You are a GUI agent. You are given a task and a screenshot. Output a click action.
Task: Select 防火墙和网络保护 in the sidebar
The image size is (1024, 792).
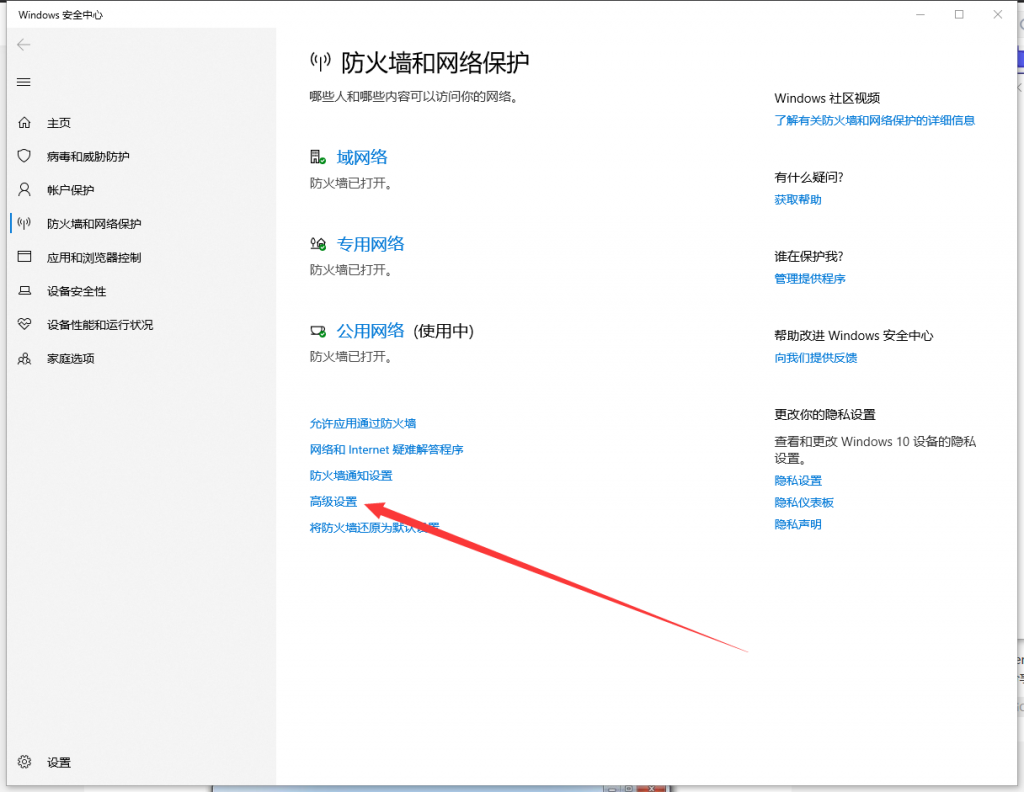93,224
